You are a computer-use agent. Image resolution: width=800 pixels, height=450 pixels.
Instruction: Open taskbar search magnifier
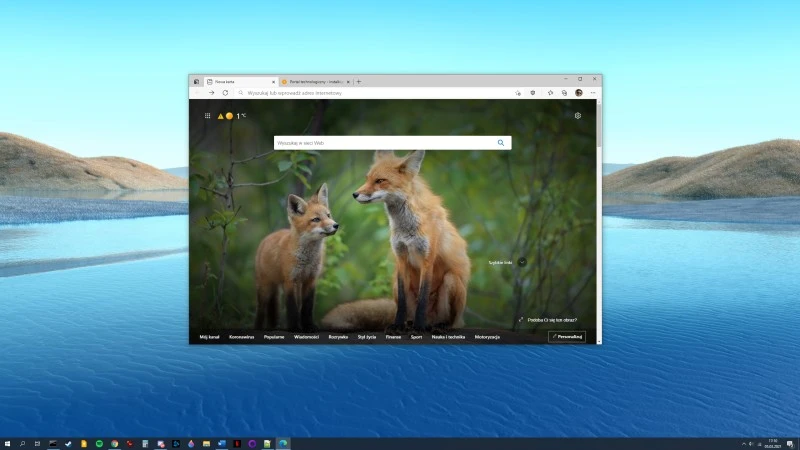(22, 444)
